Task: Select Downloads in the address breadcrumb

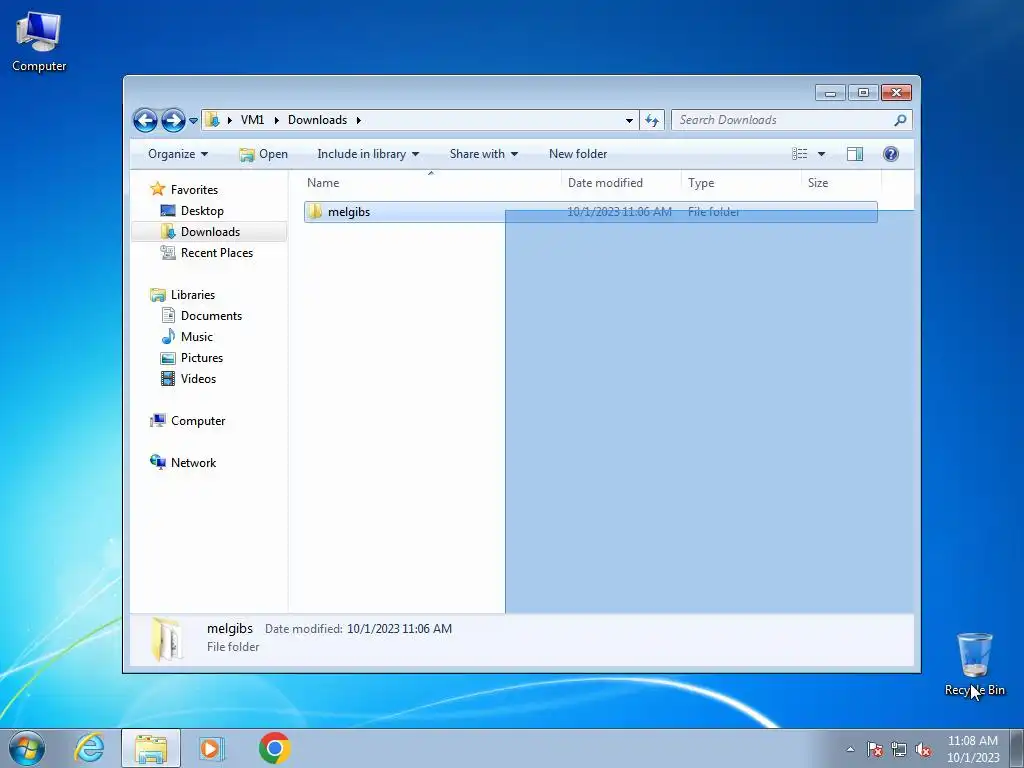Action: pyautogui.click(x=317, y=120)
